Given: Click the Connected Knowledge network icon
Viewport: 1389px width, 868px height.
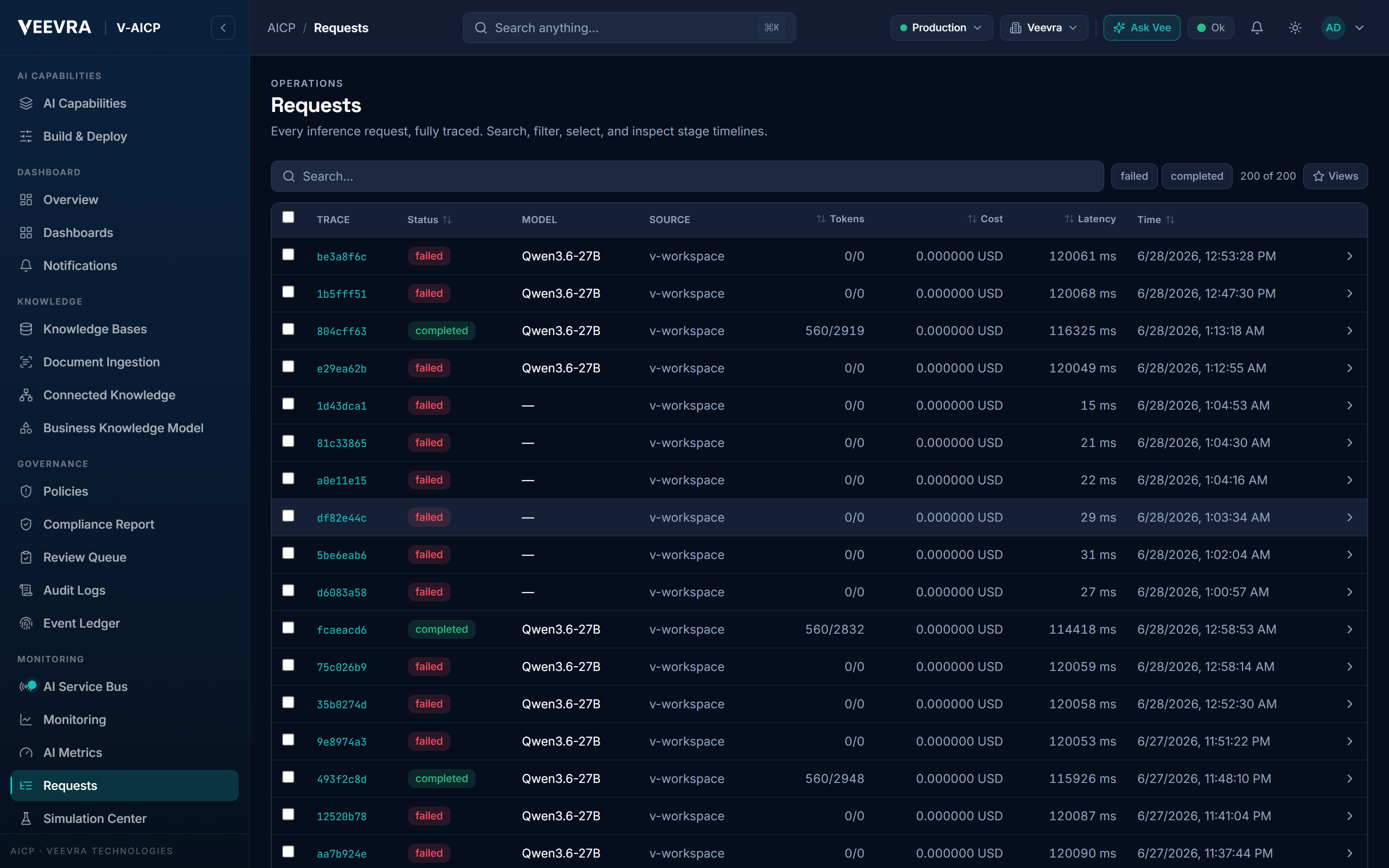Looking at the screenshot, I should pyautogui.click(x=26, y=395).
